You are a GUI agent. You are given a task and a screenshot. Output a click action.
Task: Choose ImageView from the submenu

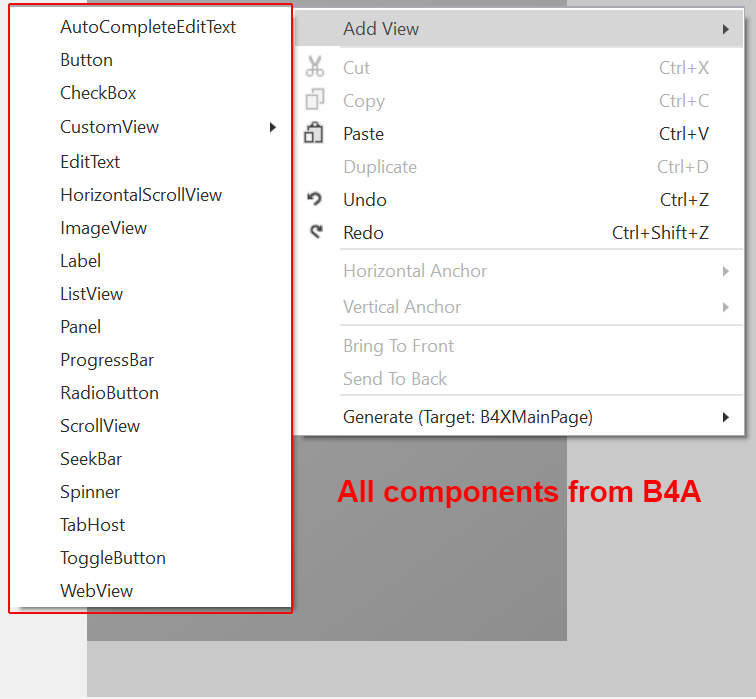(104, 228)
